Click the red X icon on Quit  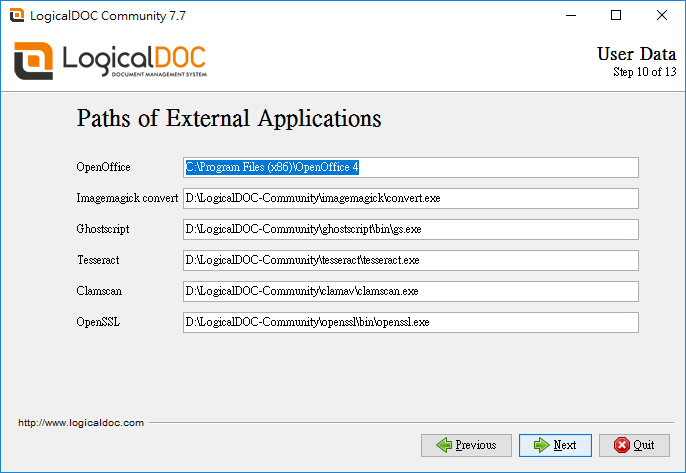point(622,445)
